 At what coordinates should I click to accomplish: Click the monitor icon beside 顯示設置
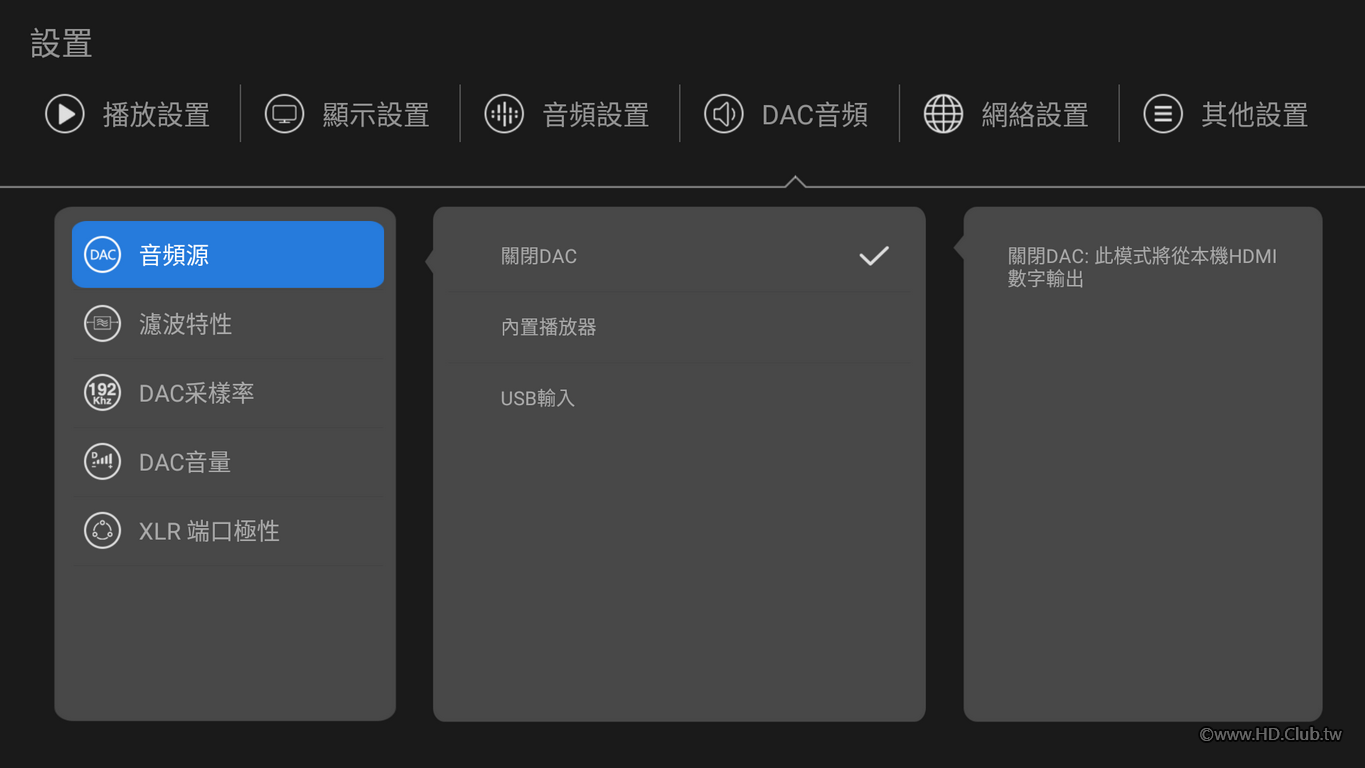[x=284, y=114]
